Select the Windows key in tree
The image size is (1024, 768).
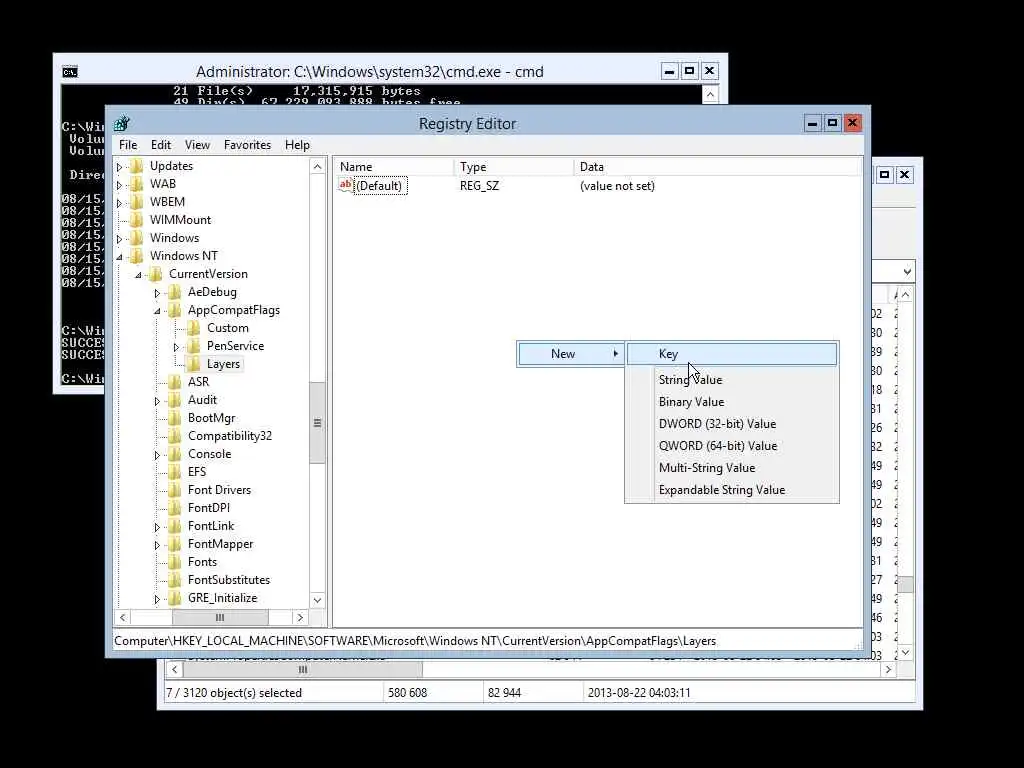point(174,238)
